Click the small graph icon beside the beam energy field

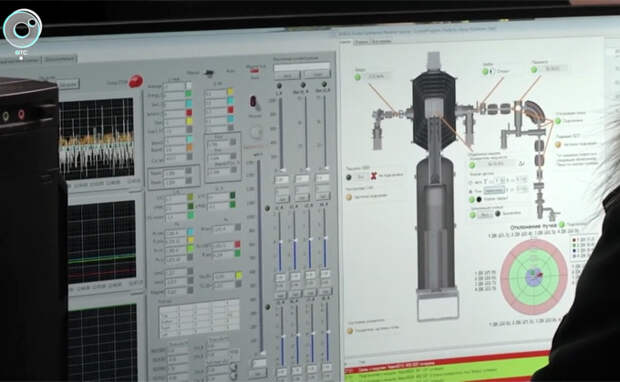point(522,163)
